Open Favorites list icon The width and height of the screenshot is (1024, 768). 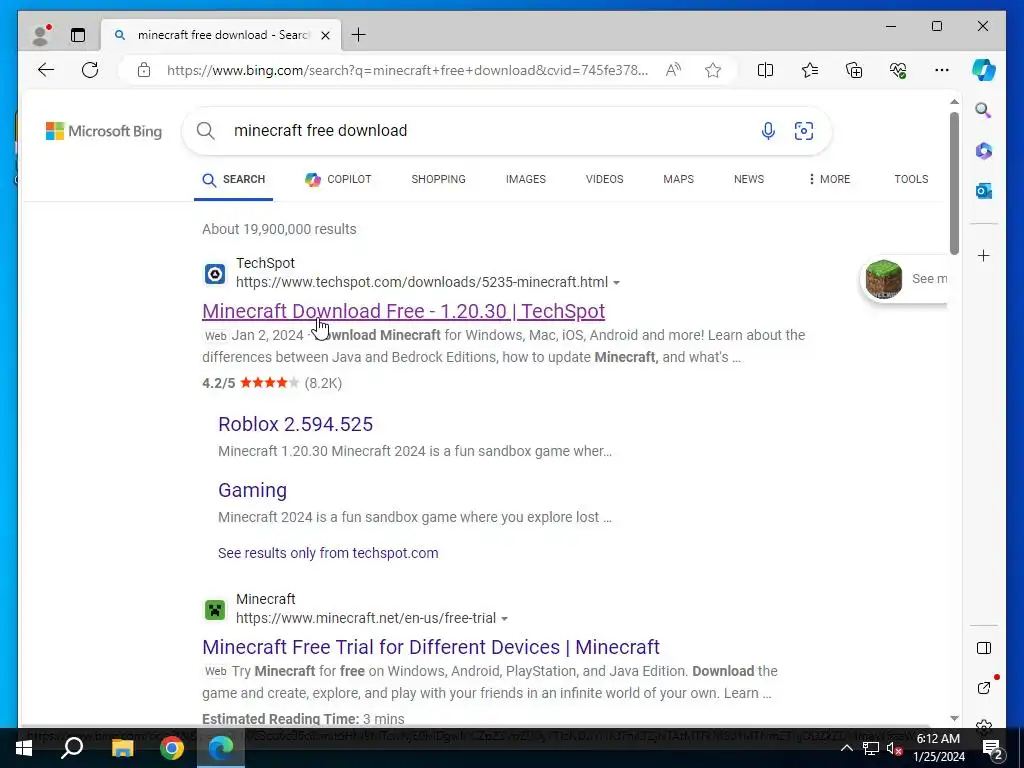pyautogui.click(x=810, y=70)
